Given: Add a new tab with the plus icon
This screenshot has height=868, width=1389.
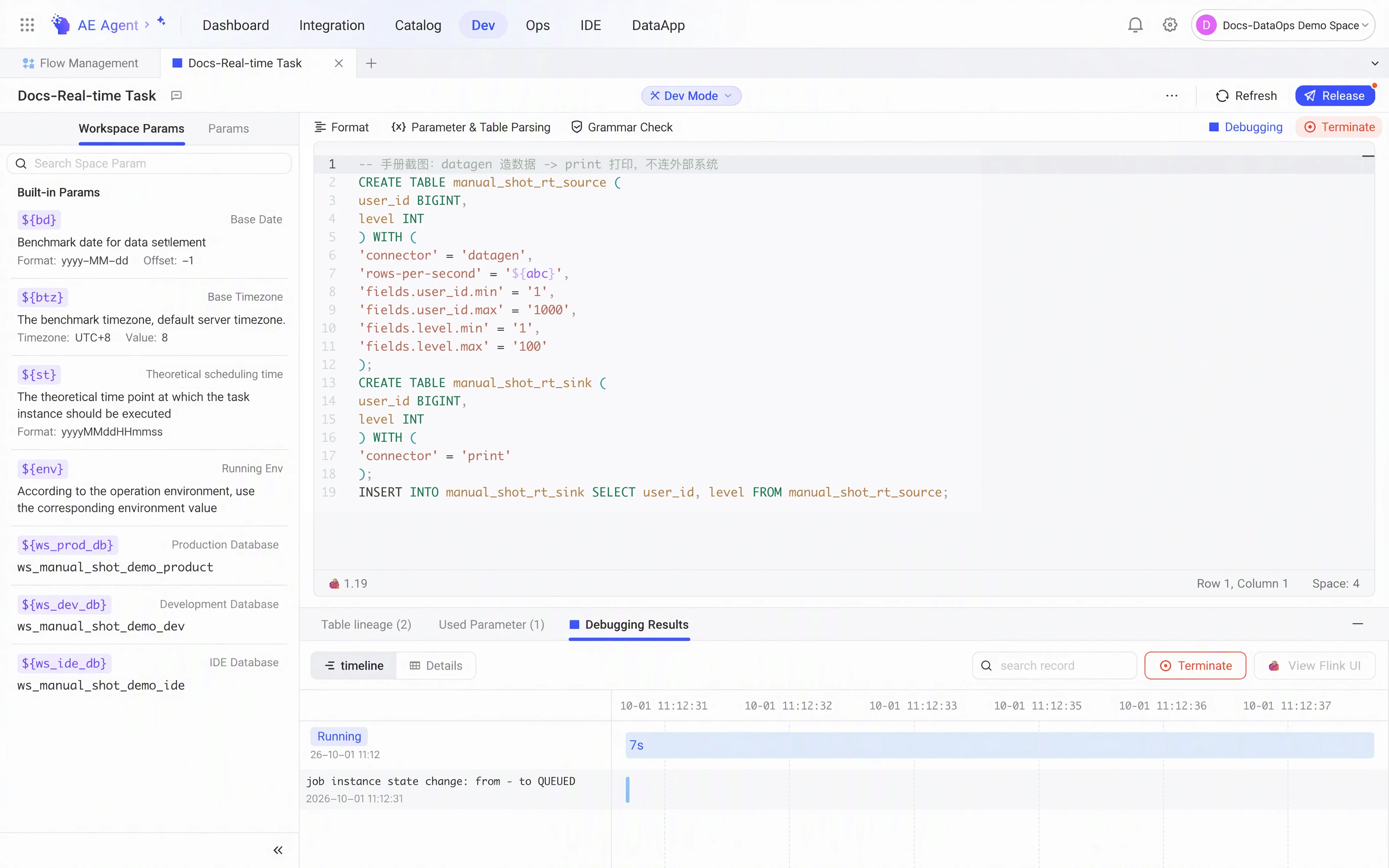Looking at the screenshot, I should (371, 63).
